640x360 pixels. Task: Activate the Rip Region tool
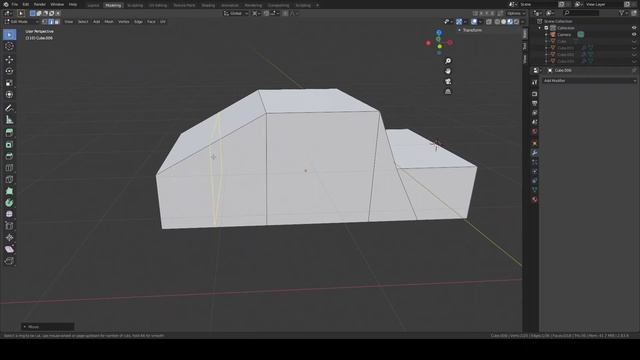pos(9,261)
